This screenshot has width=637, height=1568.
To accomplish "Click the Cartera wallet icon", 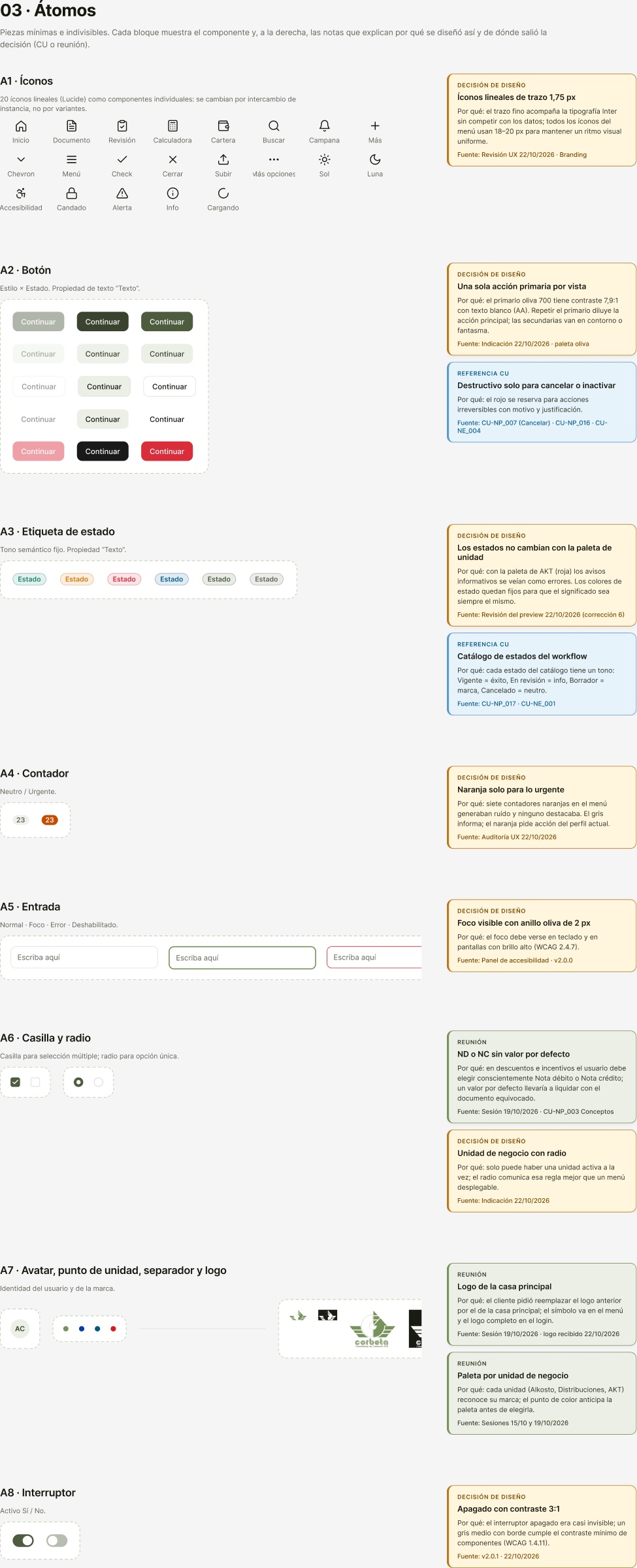I will (223, 125).
